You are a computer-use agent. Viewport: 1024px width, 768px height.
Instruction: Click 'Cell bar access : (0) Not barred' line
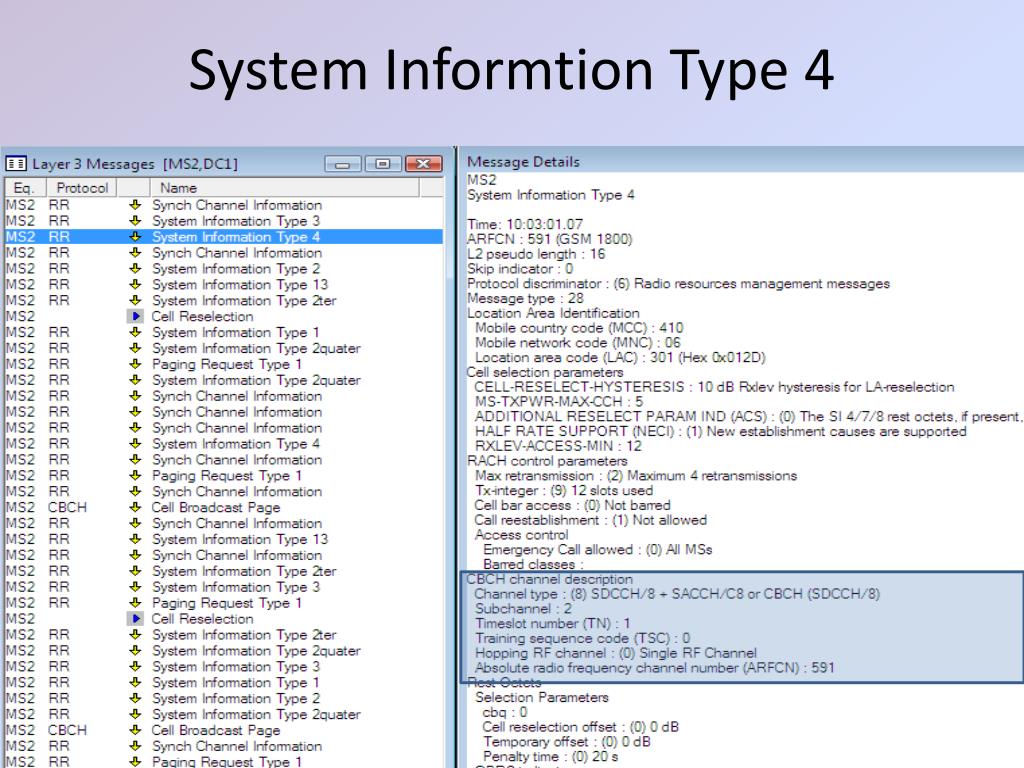pyautogui.click(x=573, y=505)
